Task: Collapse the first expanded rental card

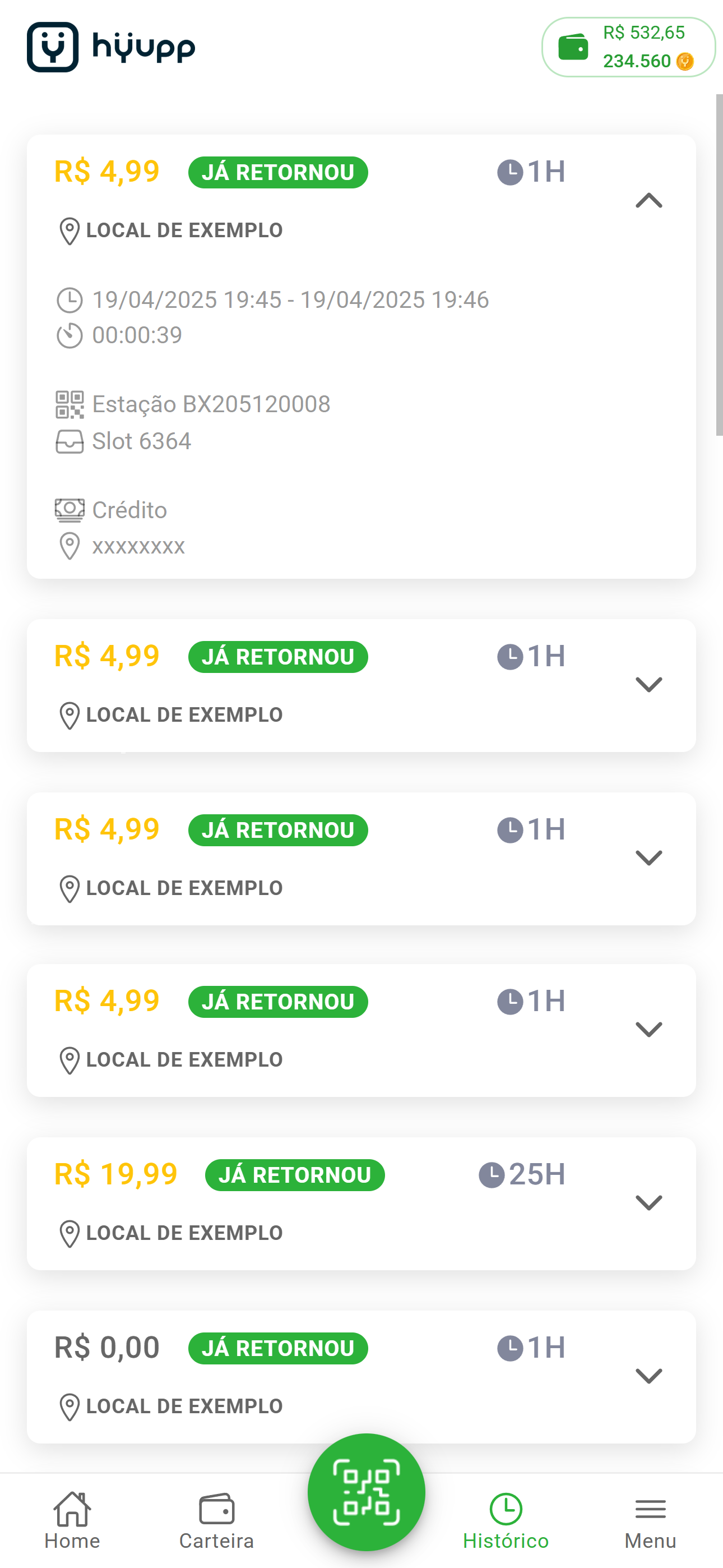Action: (x=649, y=200)
